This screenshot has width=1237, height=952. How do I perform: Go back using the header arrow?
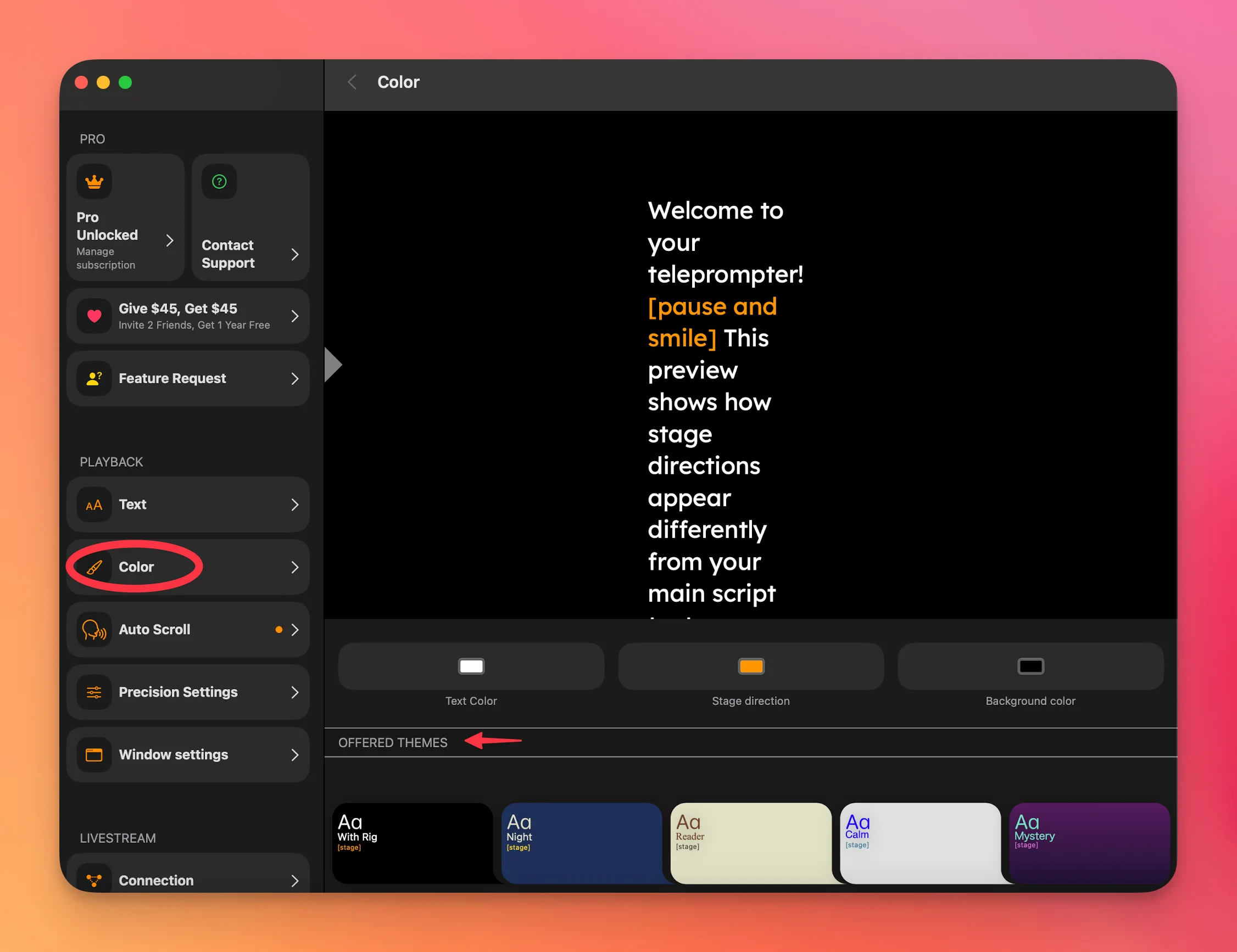(352, 82)
